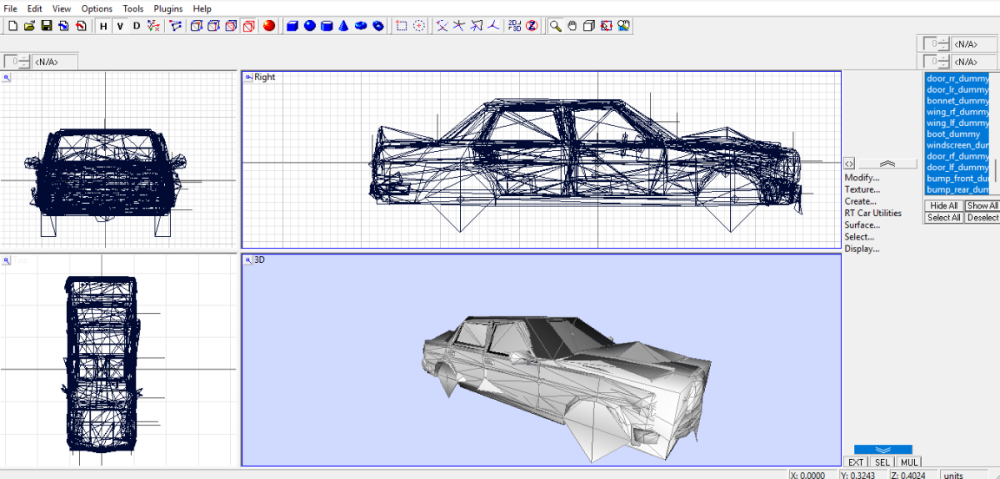1000x479 pixels.
Task: Click the white 3D cube view icon
Action: [589, 26]
